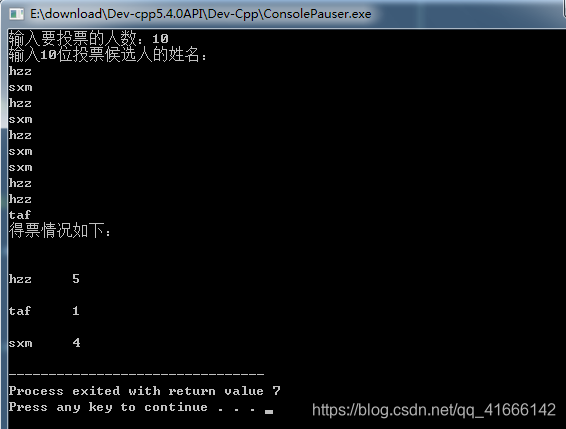Click the Press any key to continue text
The height and width of the screenshot is (429, 566).
132,407
